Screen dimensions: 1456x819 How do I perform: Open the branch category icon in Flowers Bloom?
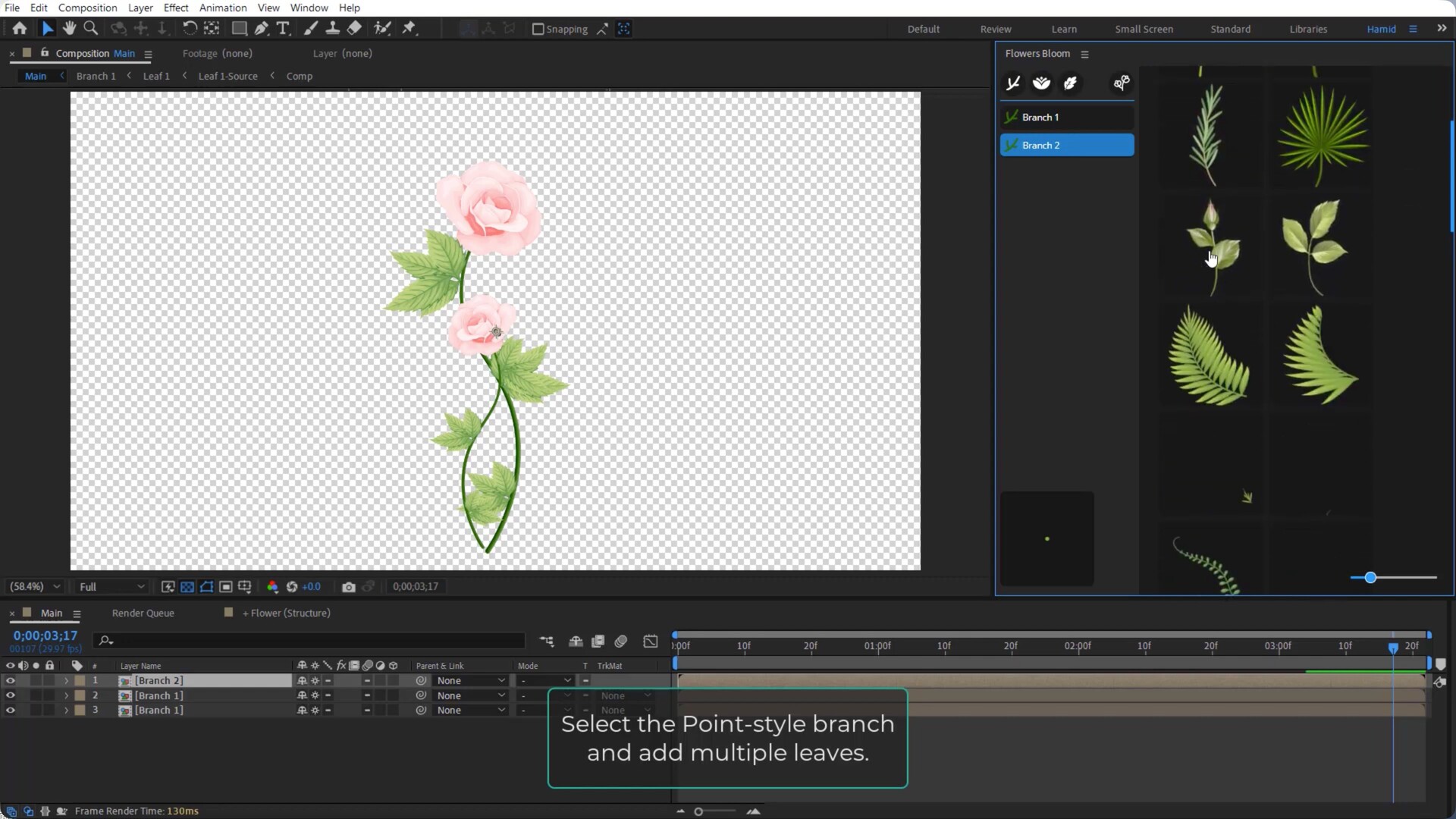(x=1013, y=83)
